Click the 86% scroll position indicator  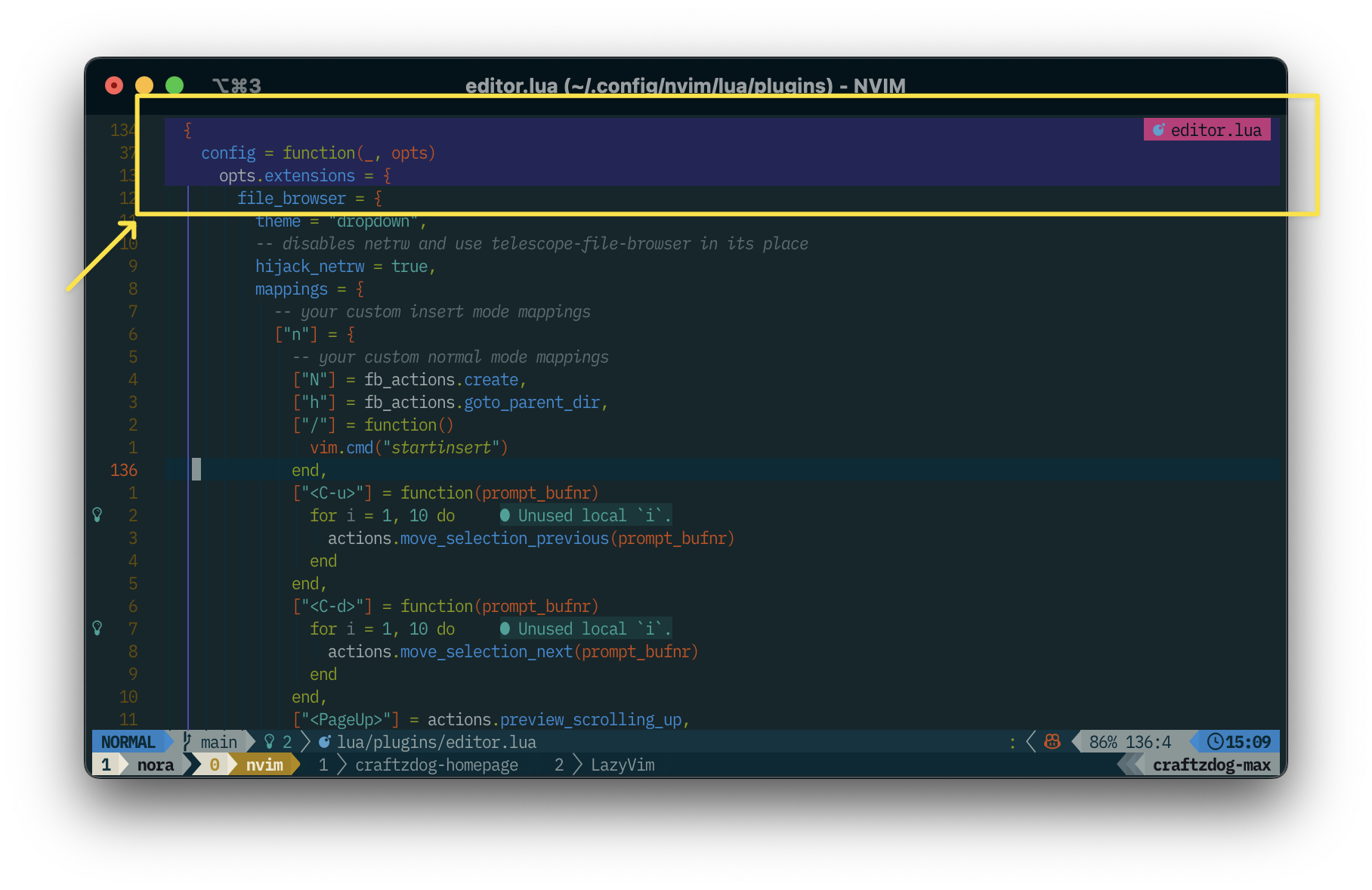[x=1102, y=742]
